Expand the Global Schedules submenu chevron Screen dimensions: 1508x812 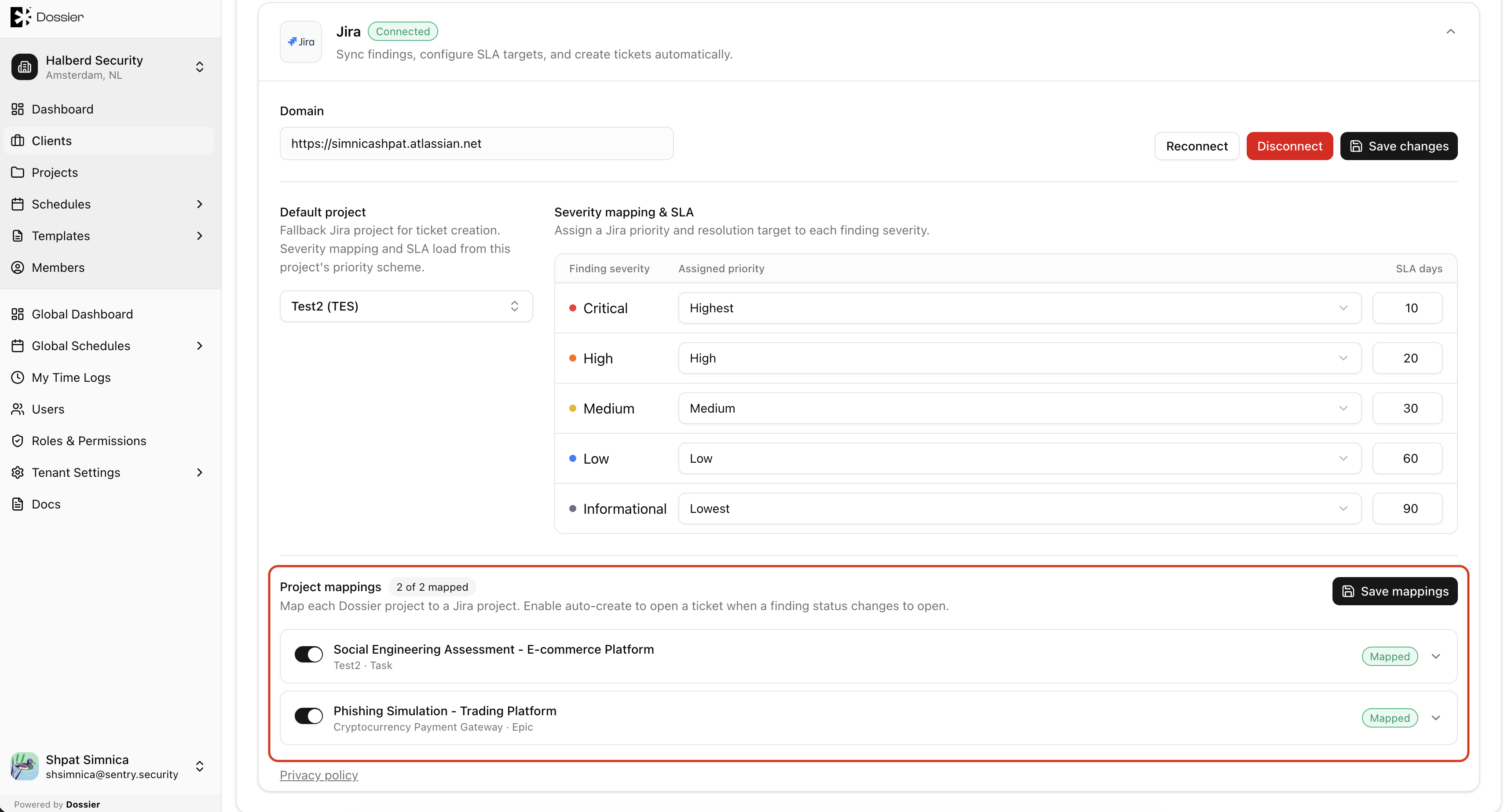200,345
